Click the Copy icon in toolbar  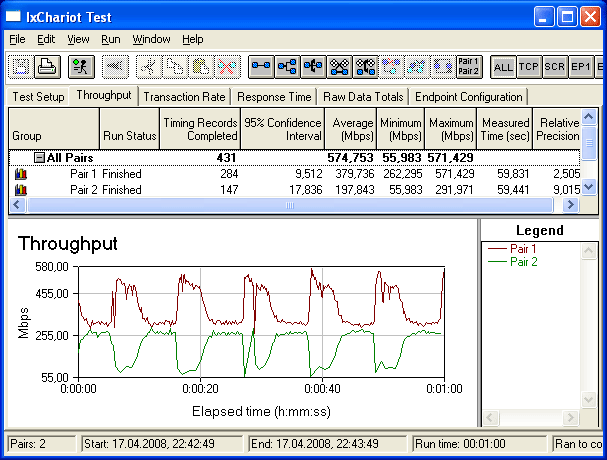click(175, 67)
